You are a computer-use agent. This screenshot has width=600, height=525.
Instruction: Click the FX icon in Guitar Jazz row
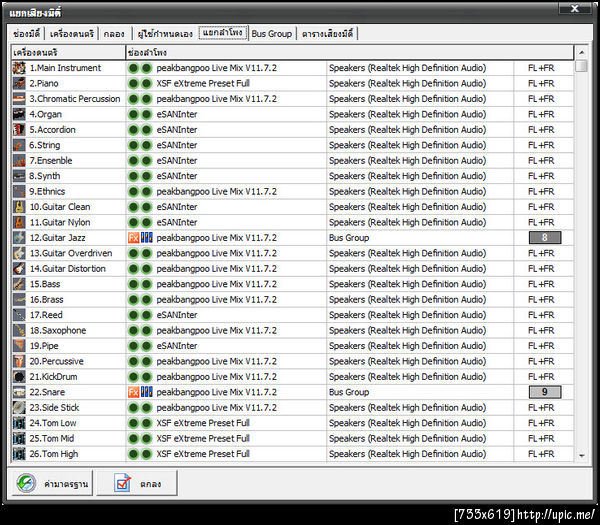(x=134, y=238)
